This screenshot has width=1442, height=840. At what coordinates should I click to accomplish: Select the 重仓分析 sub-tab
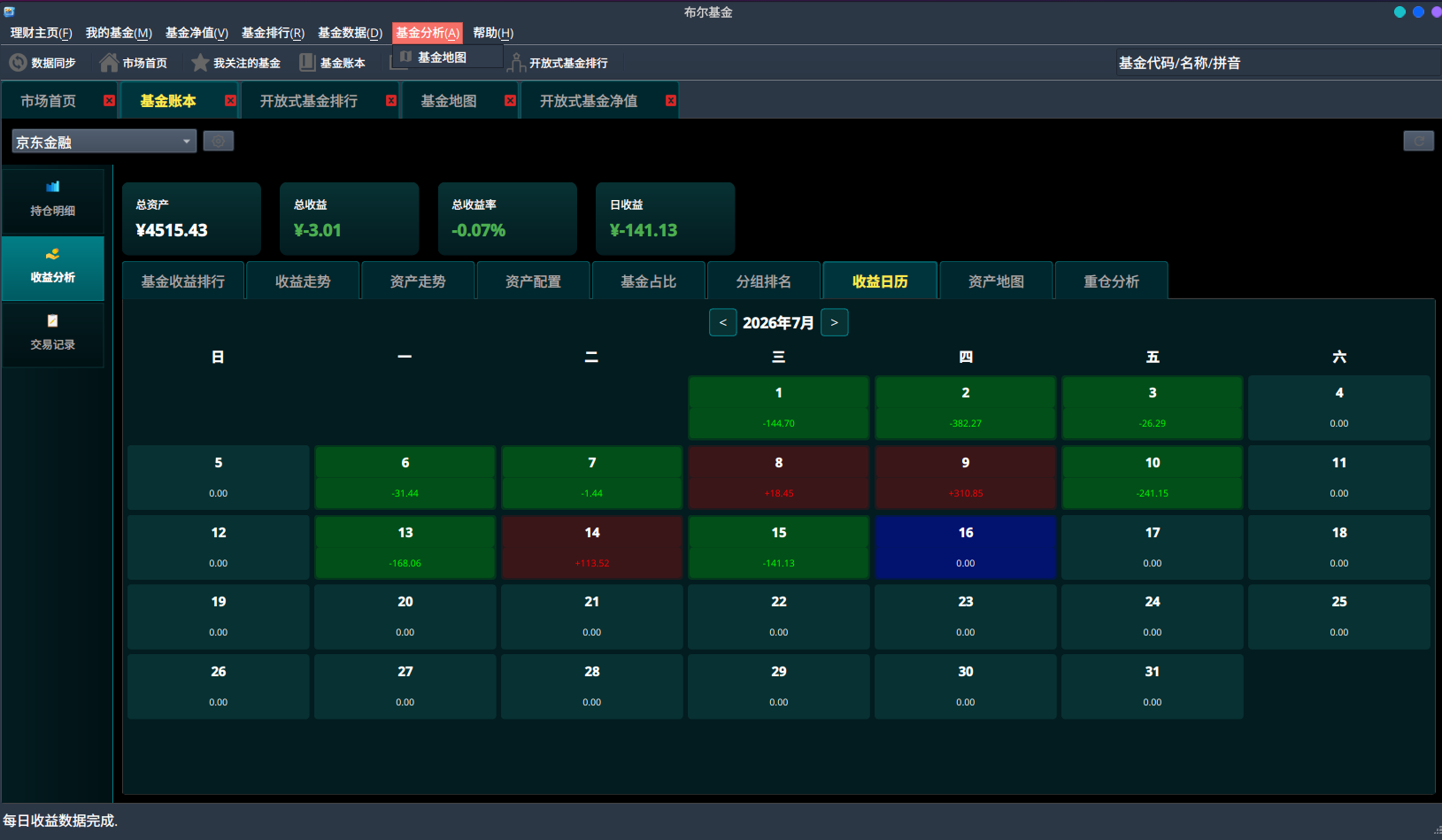pyautogui.click(x=1112, y=281)
